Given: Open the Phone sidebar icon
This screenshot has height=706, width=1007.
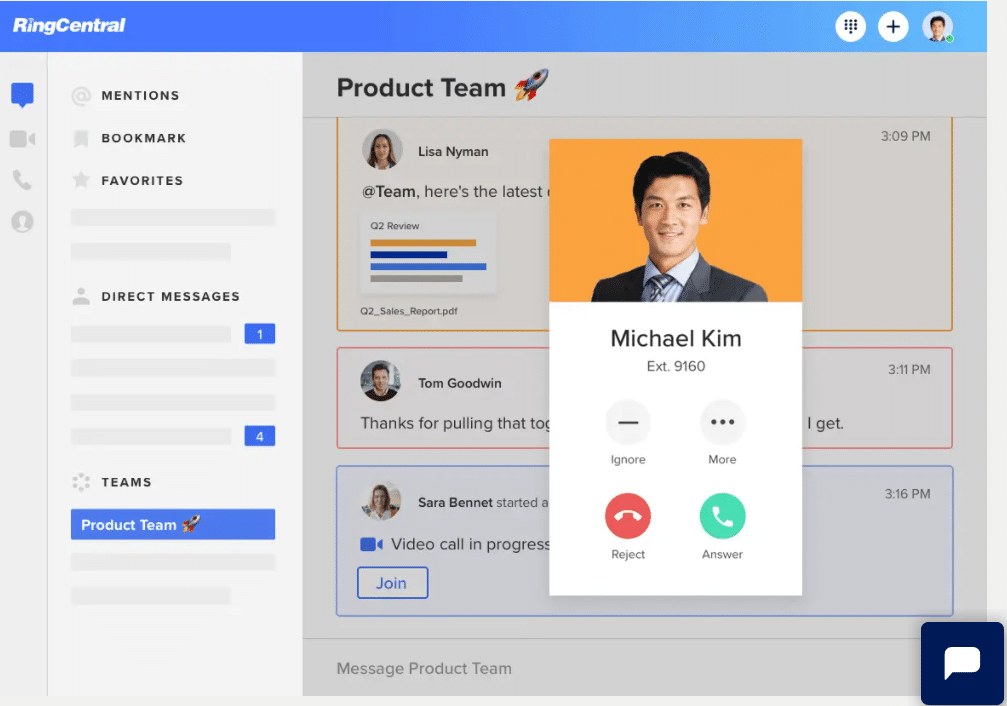Looking at the screenshot, I should [22, 180].
